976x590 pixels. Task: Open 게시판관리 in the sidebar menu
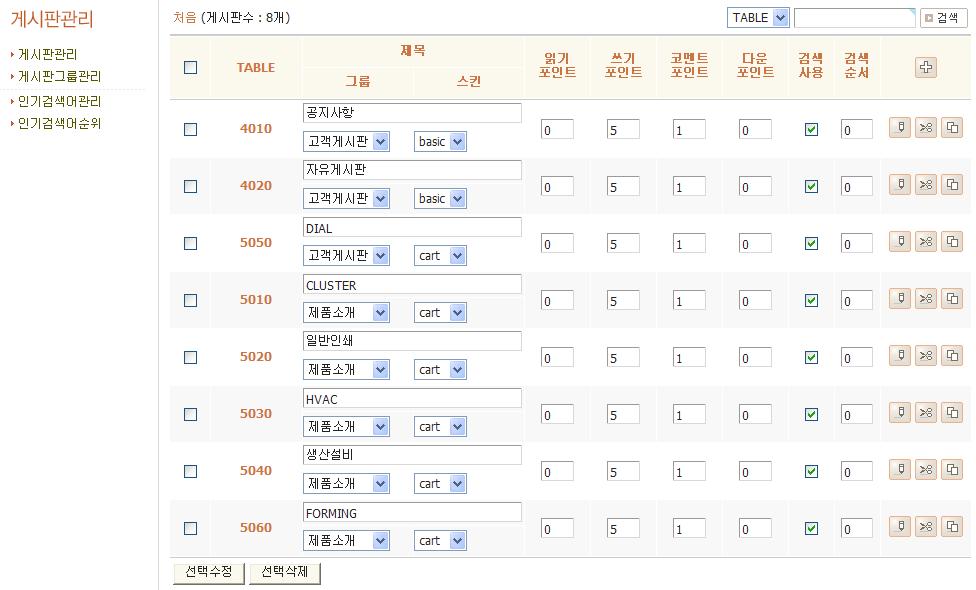click(x=47, y=54)
